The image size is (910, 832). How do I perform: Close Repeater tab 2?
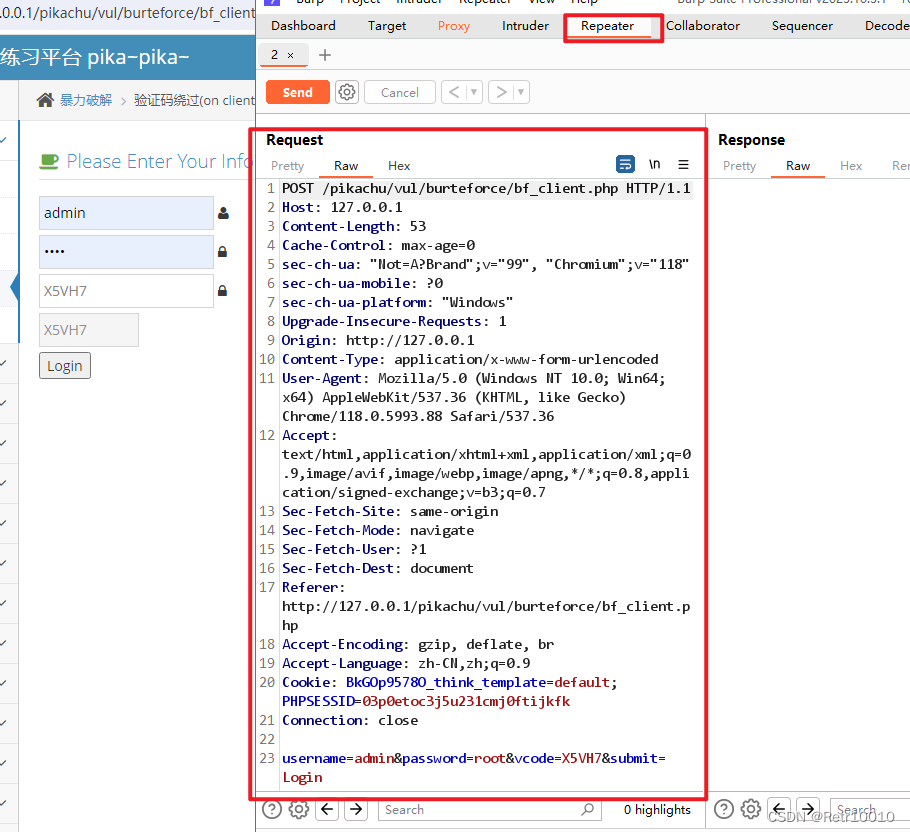290,55
